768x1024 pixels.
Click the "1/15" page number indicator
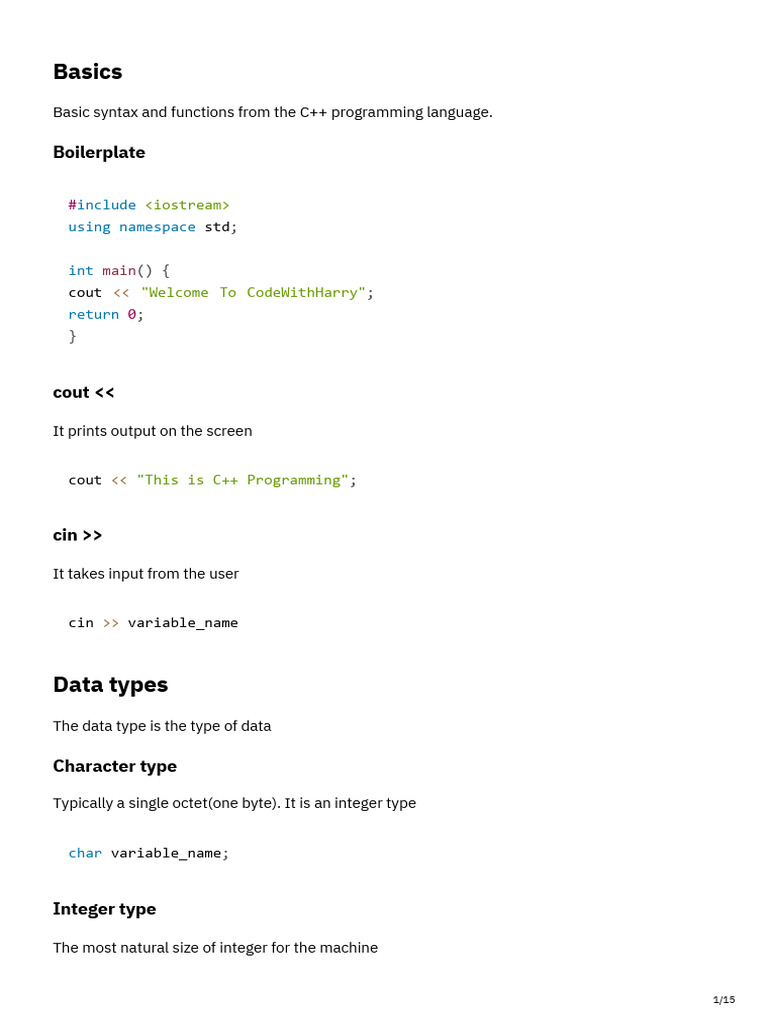pos(724,1000)
